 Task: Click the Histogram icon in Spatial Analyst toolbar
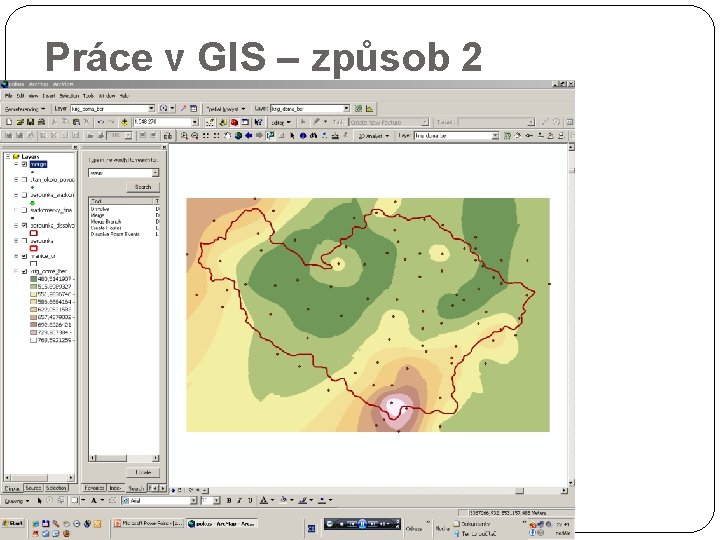pyautogui.click(x=369, y=109)
